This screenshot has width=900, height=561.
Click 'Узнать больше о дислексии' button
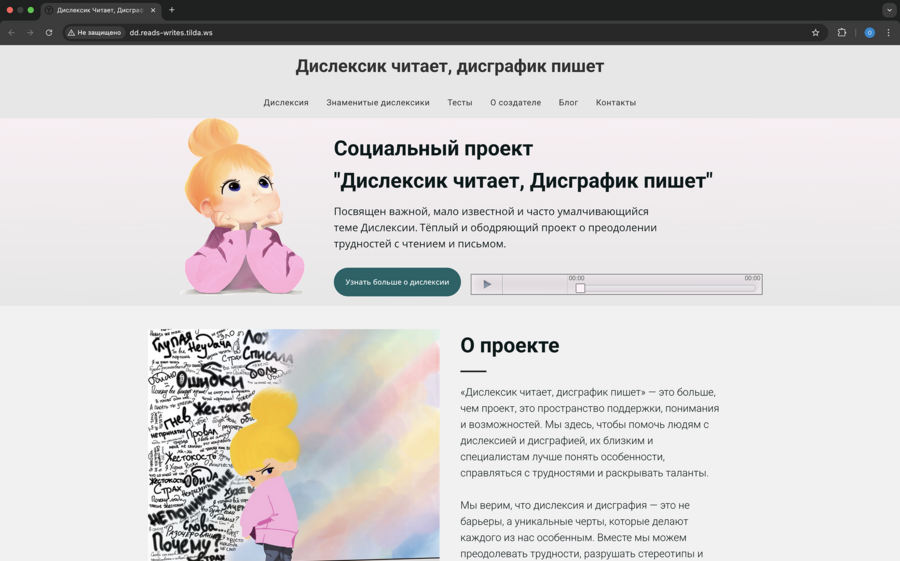(397, 282)
